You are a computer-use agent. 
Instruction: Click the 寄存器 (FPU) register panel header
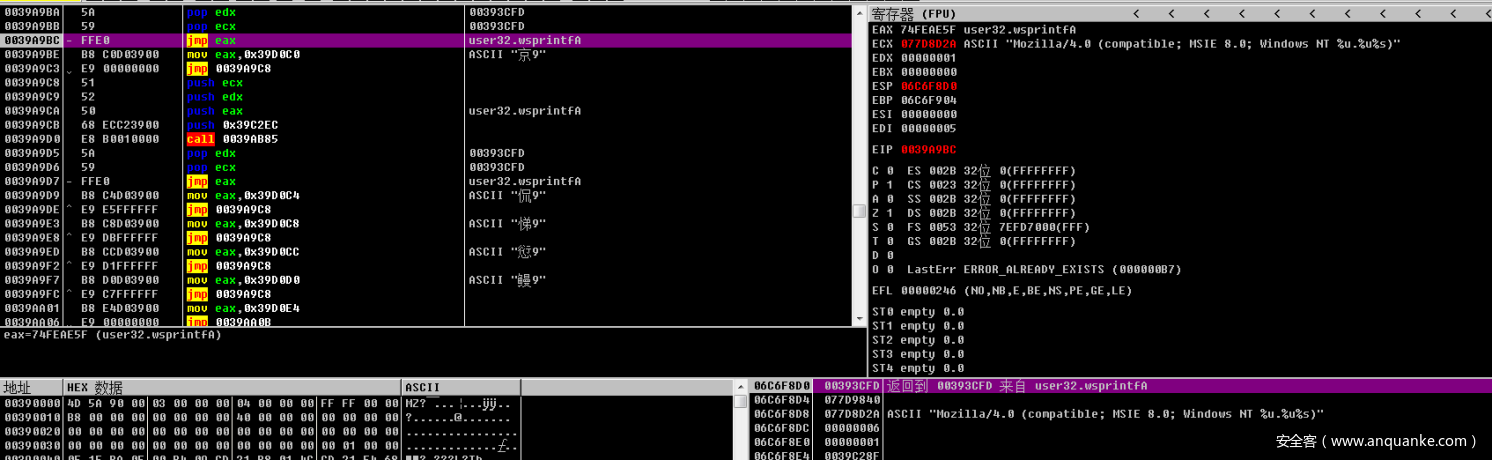click(912, 14)
